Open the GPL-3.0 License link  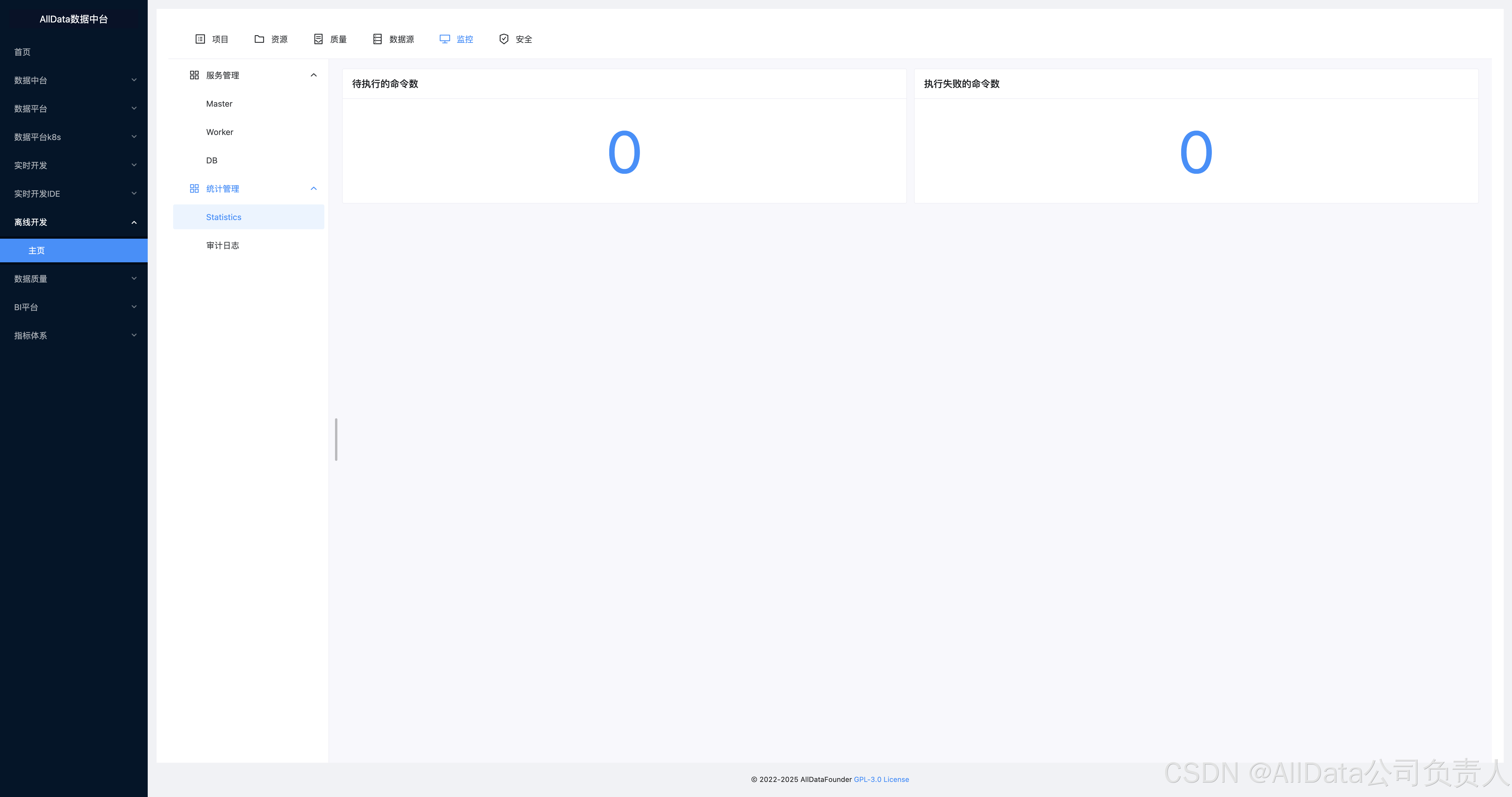pos(881,779)
